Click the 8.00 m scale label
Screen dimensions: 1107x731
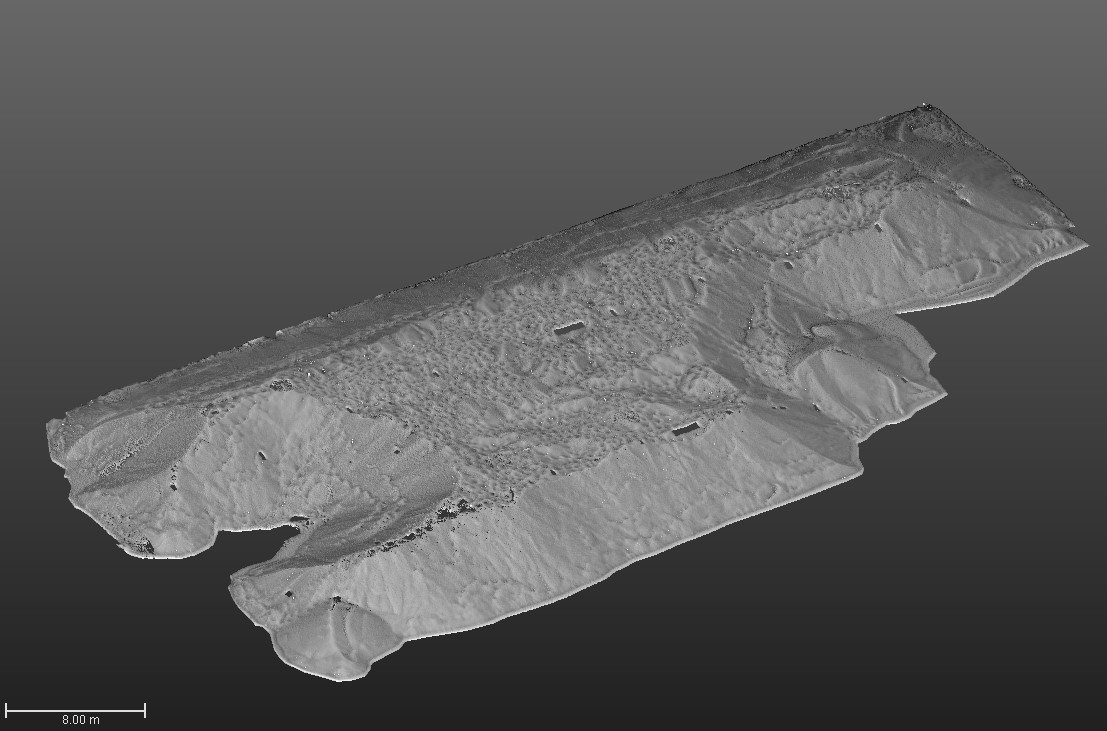click(80, 720)
